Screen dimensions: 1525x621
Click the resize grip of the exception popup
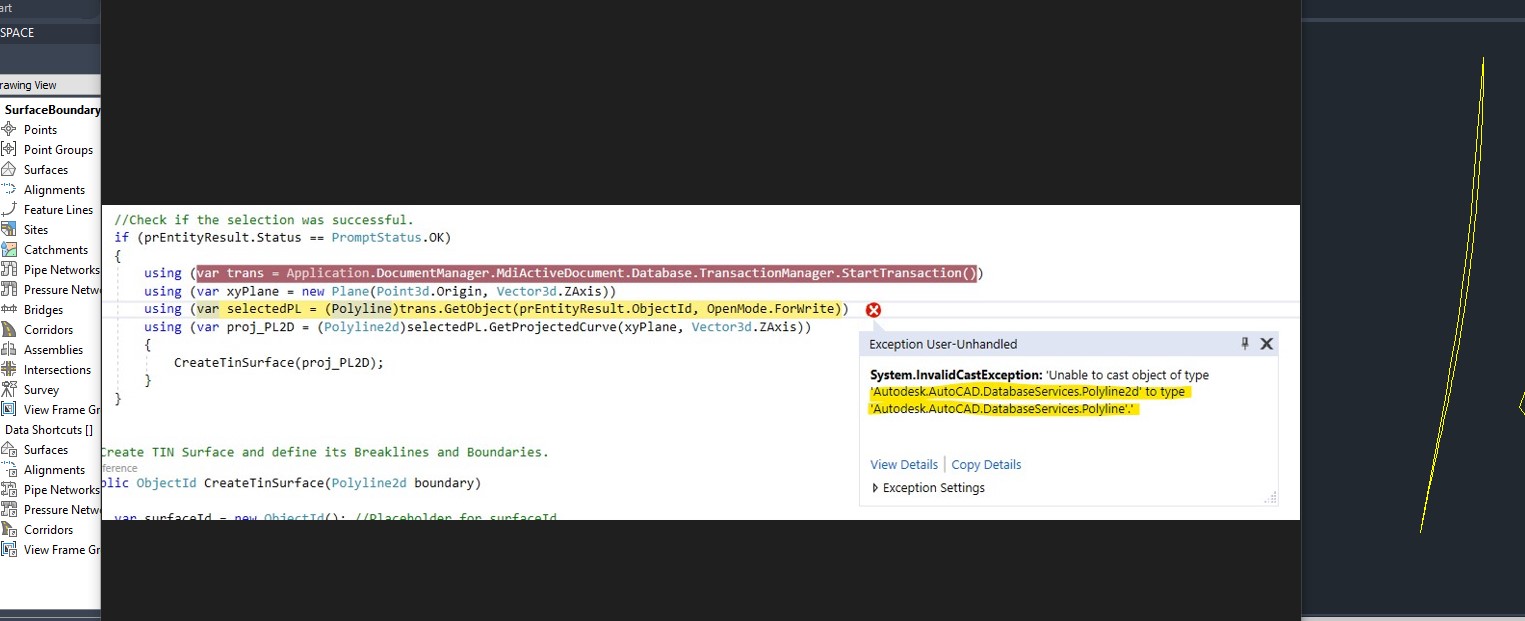[x=1270, y=498]
